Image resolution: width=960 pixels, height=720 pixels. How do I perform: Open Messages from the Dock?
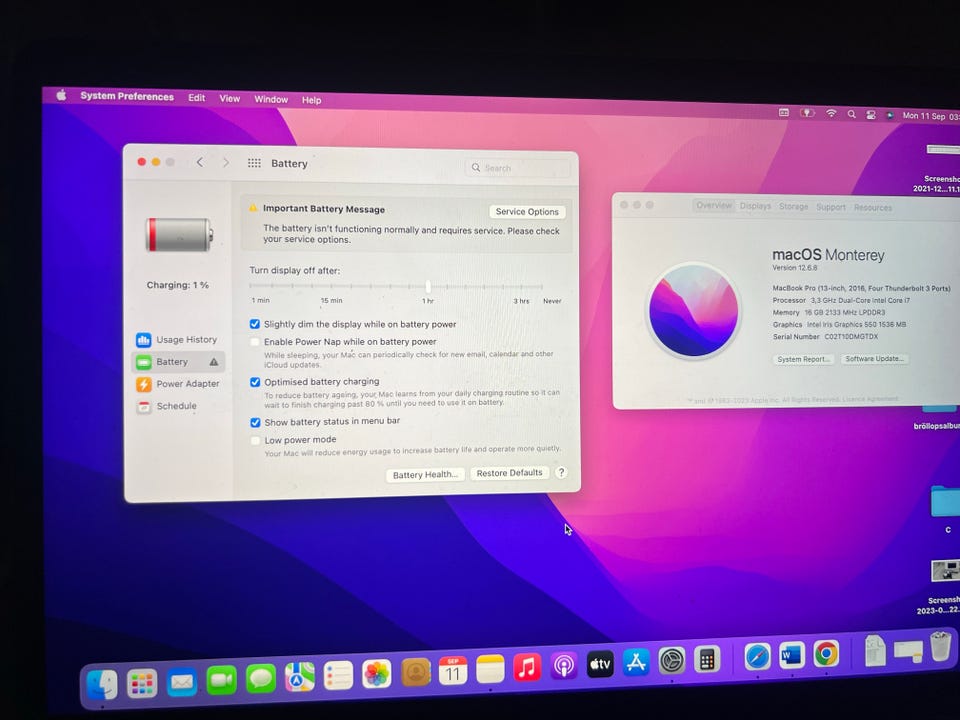coord(261,678)
